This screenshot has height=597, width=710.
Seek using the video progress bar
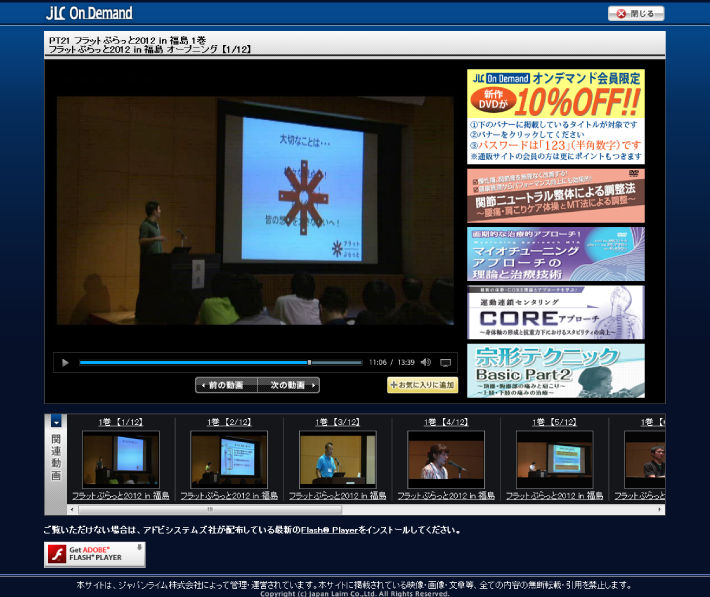click(x=221, y=362)
